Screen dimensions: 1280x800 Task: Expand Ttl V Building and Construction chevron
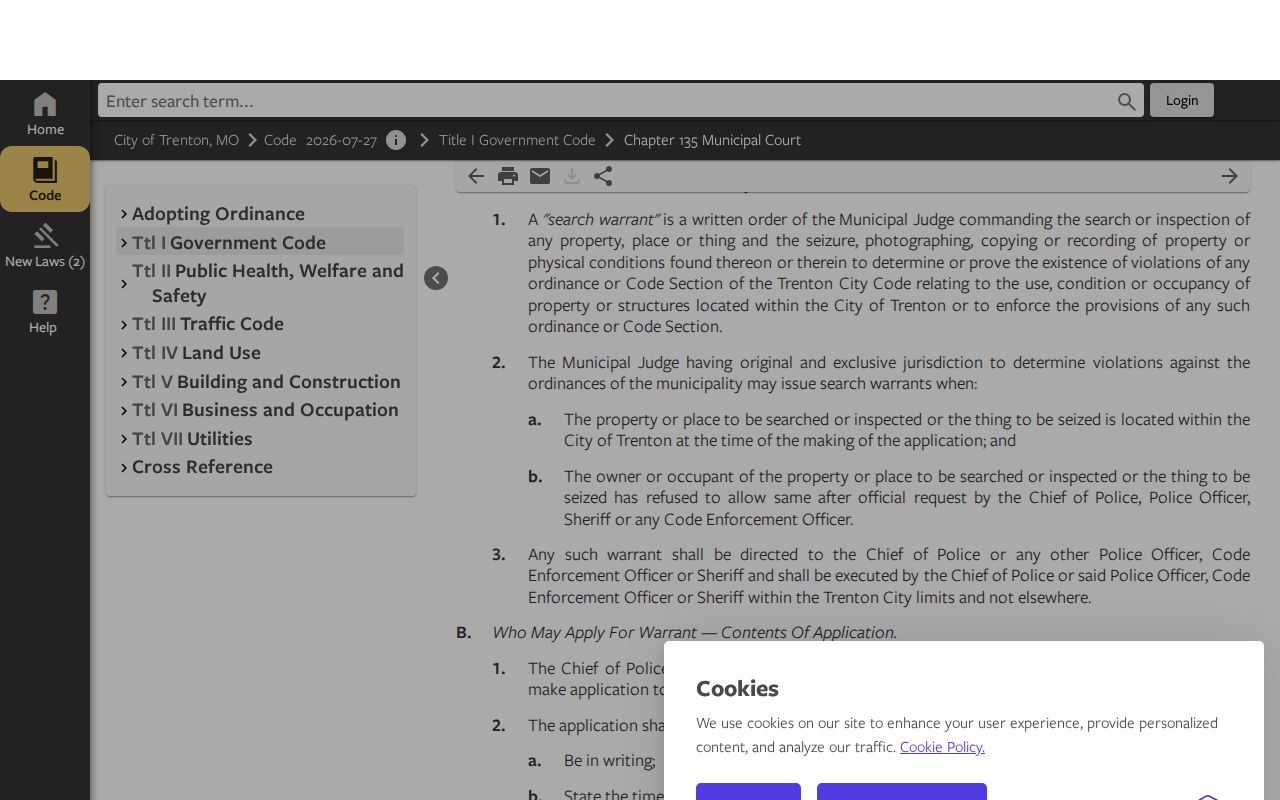click(x=124, y=382)
